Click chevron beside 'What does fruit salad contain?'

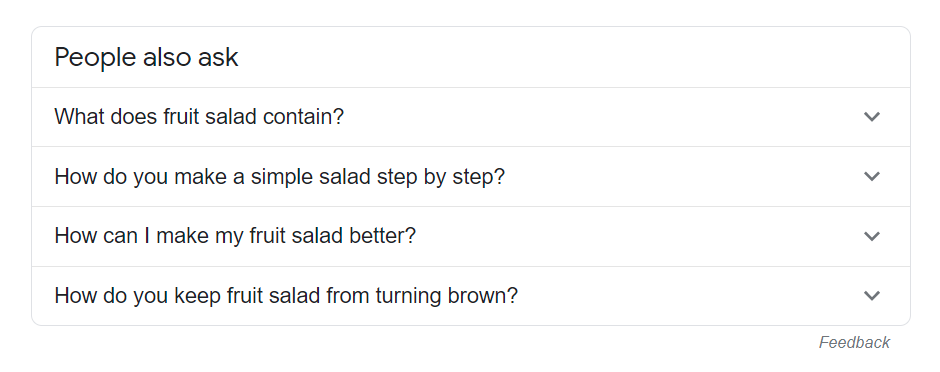coord(872,117)
